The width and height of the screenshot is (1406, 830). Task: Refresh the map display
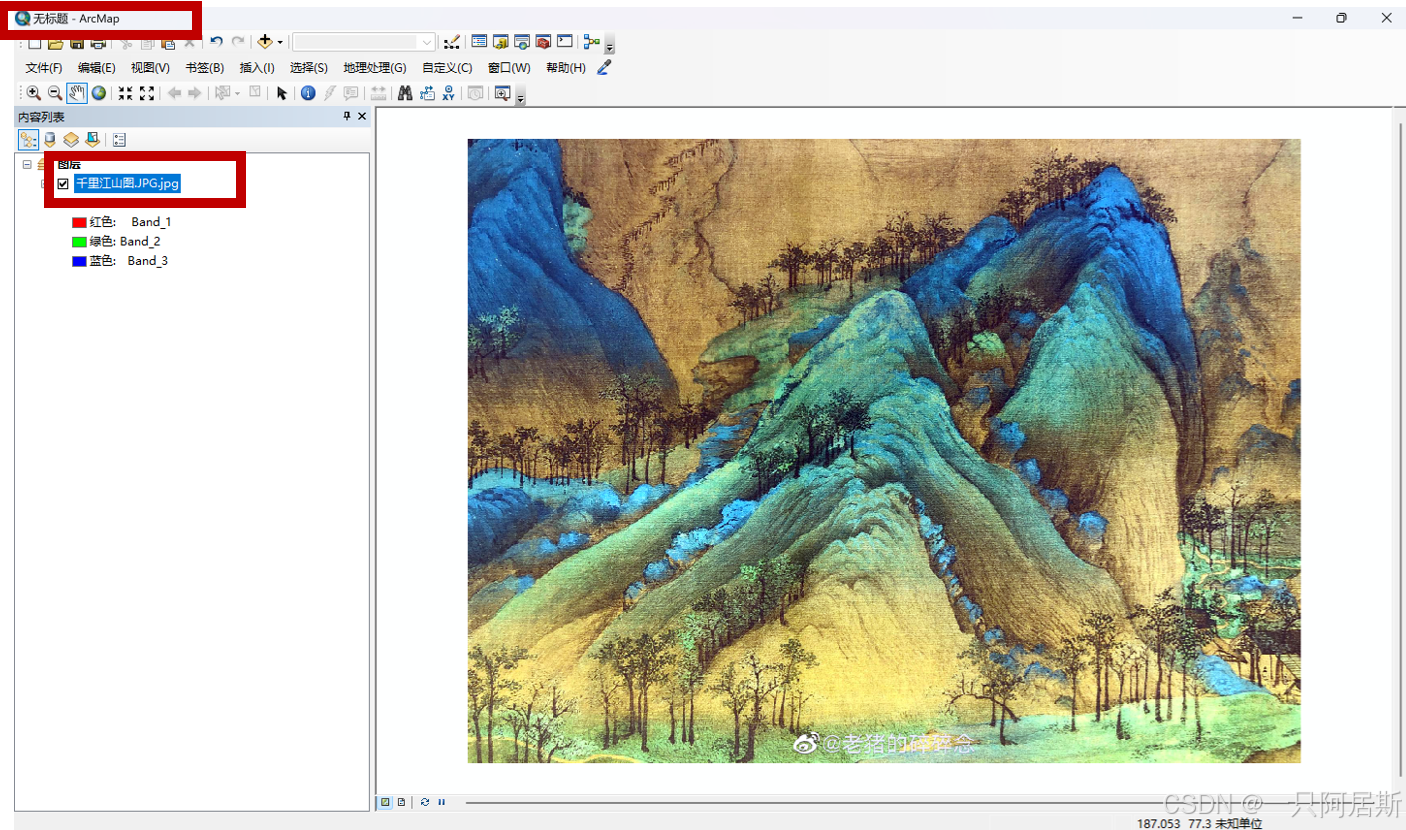tap(425, 802)
